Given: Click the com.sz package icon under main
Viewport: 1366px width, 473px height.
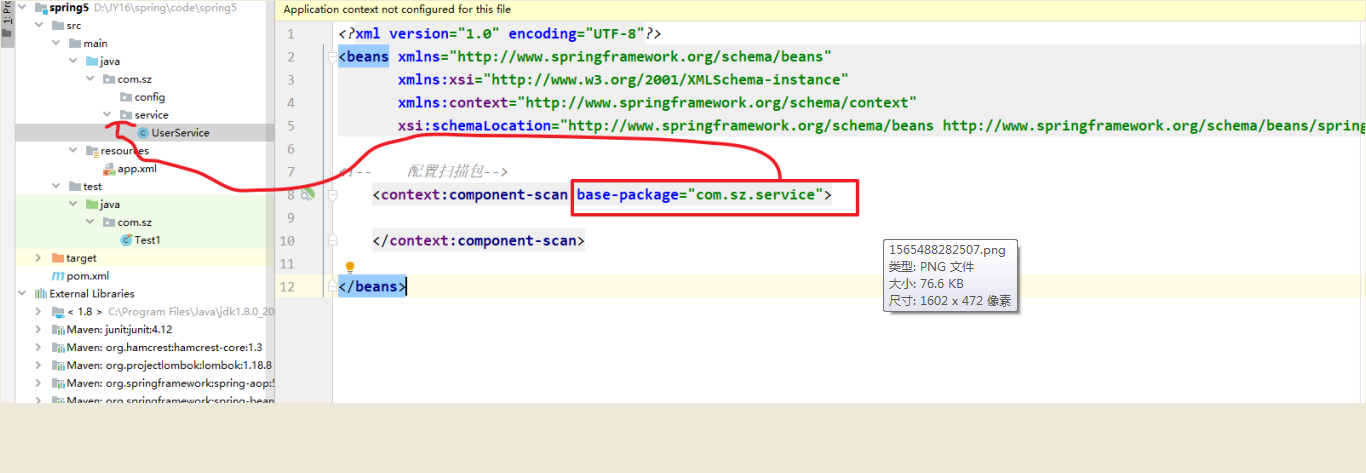Looking at the screenshot, I should tap(108, 80).
